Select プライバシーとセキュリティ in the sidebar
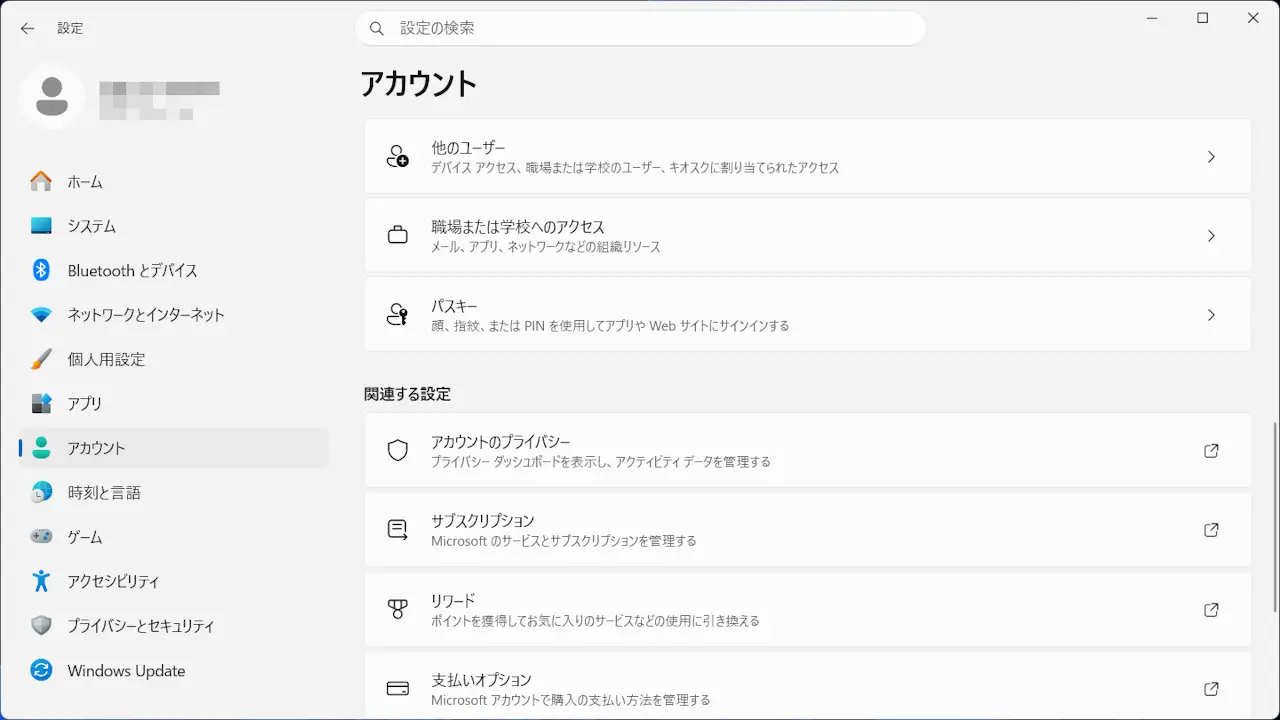Screen dimensions: 1280x720 (x=140, y=626)
